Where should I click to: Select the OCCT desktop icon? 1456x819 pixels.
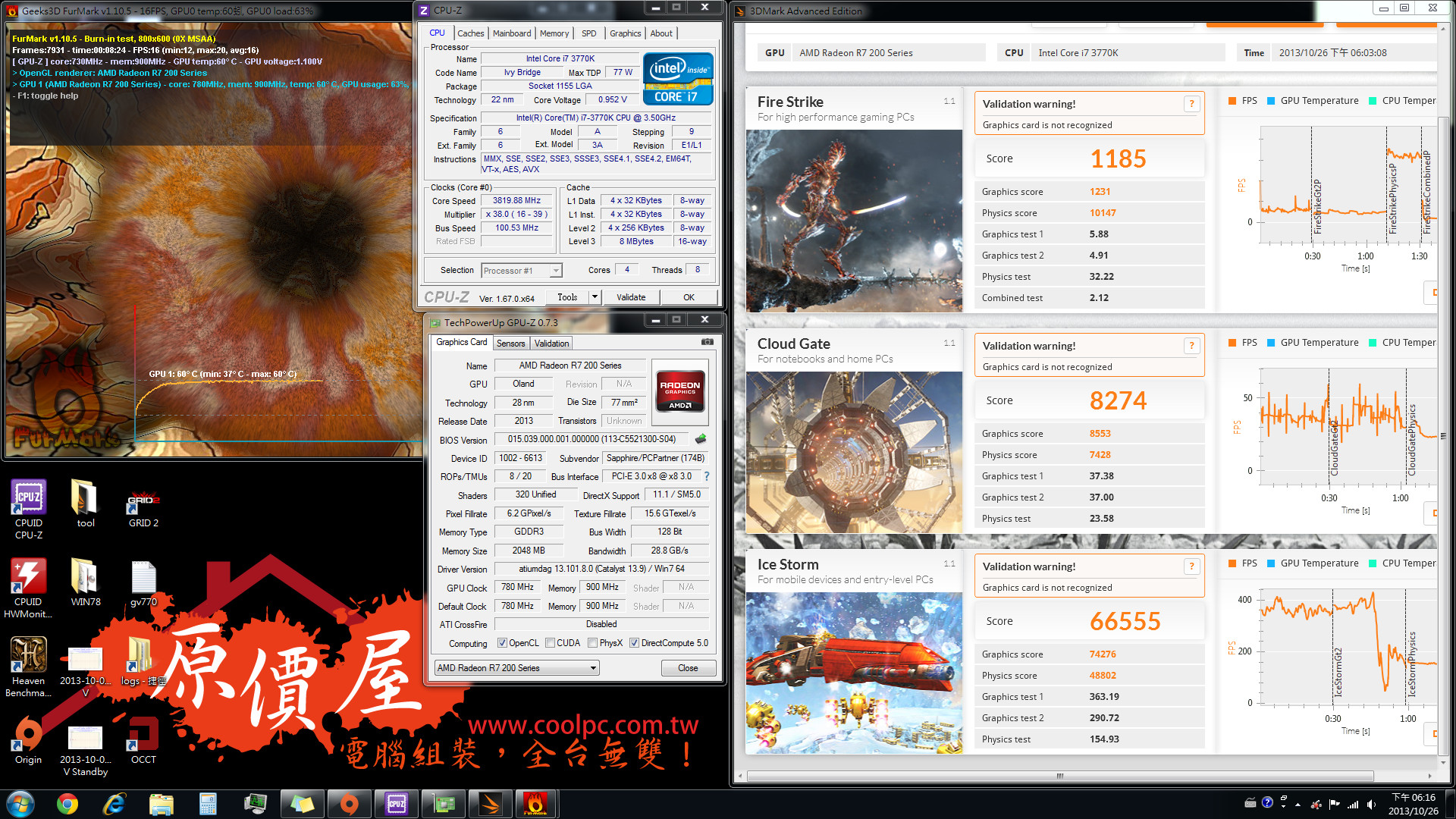click(143, 740)
